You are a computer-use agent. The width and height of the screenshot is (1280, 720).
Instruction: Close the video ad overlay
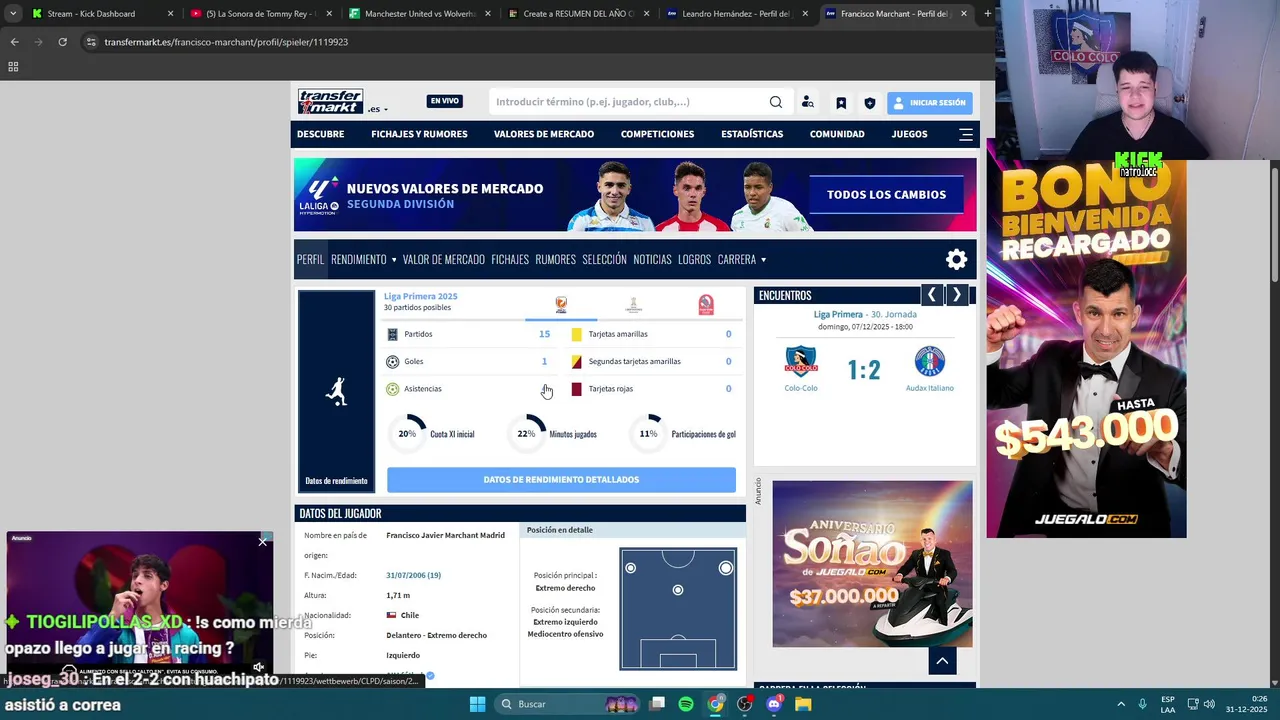(x=262, y=541)
